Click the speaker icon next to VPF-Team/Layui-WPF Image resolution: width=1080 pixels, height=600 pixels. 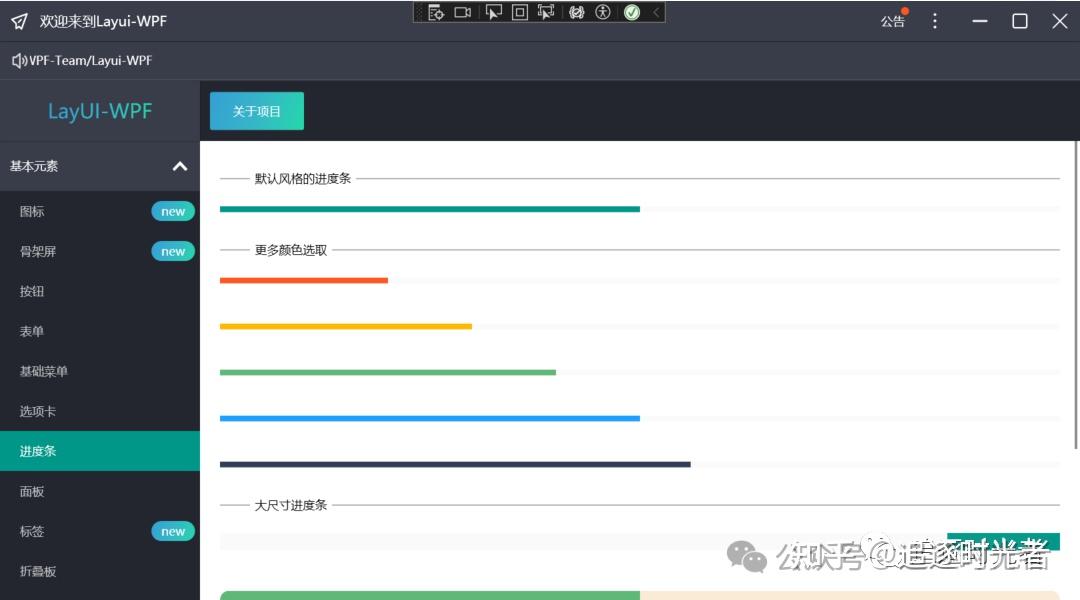18,60
